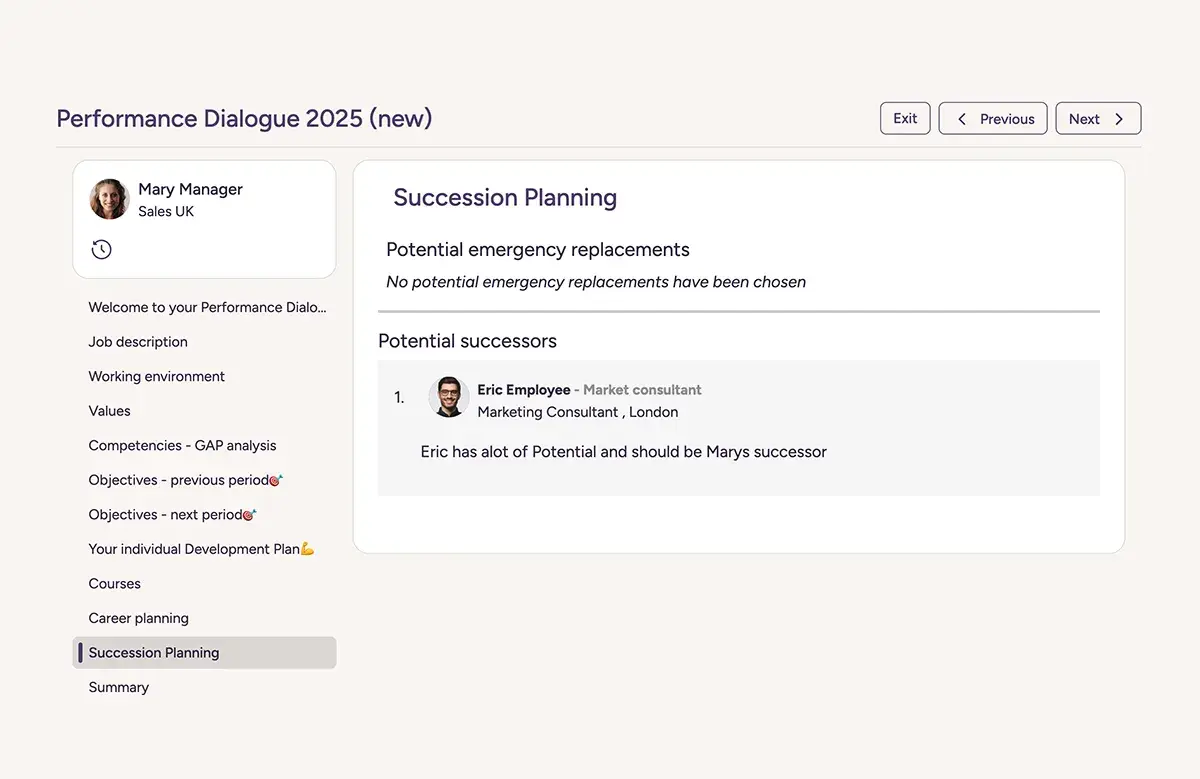Click Eric Employee's avatar photo
Viewport: 1200px width, 779px height.
click(x=449, y=397)
